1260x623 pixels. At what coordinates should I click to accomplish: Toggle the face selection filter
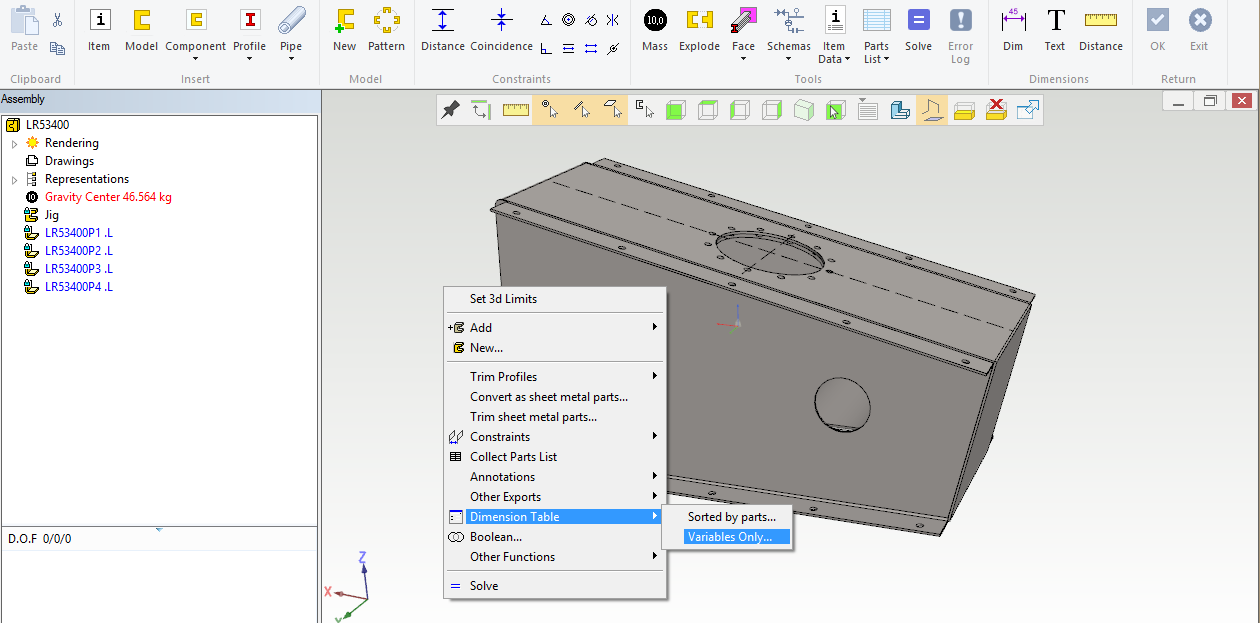pos(612,110)
